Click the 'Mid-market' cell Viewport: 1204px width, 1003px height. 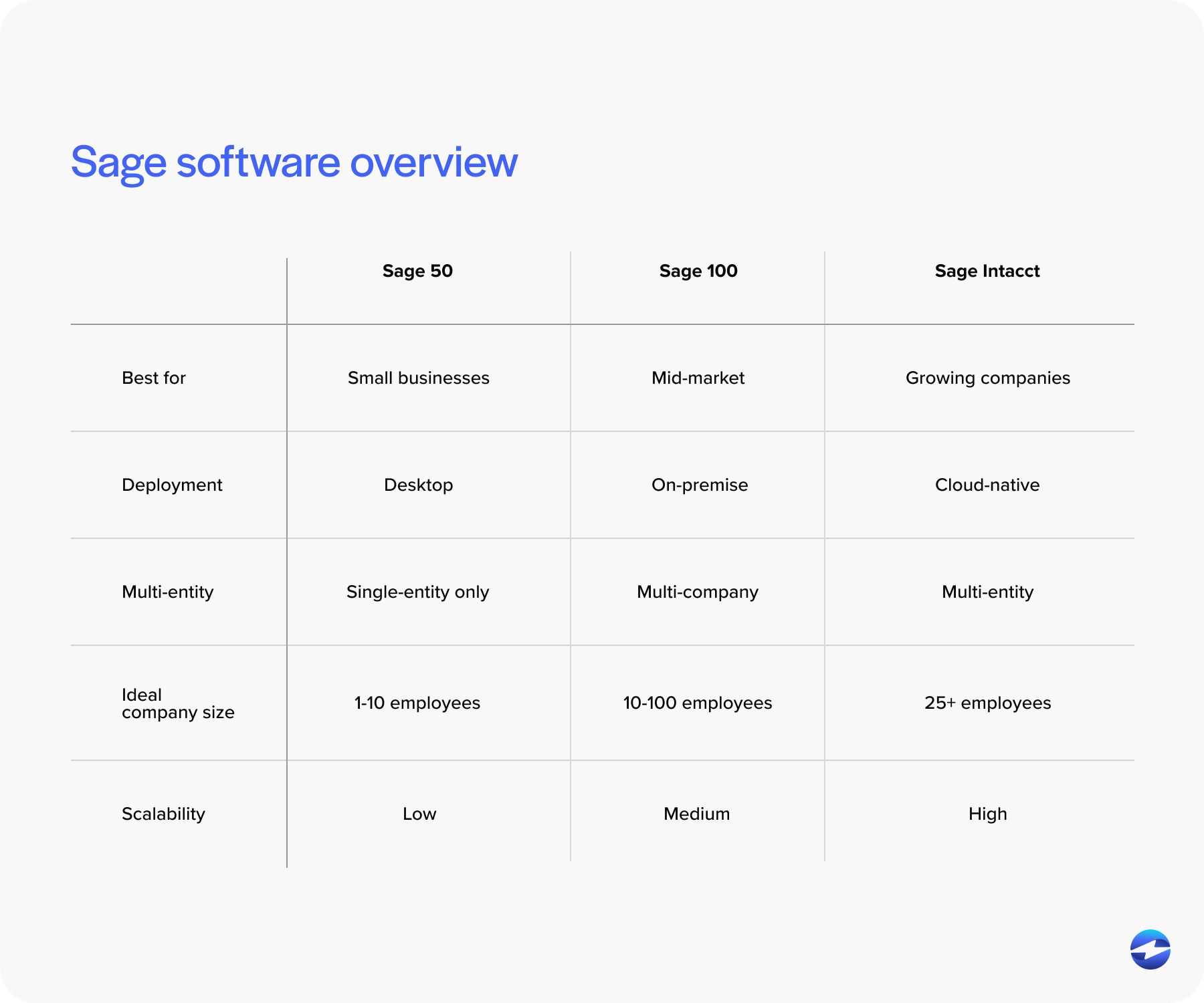[x=698, y=377]
